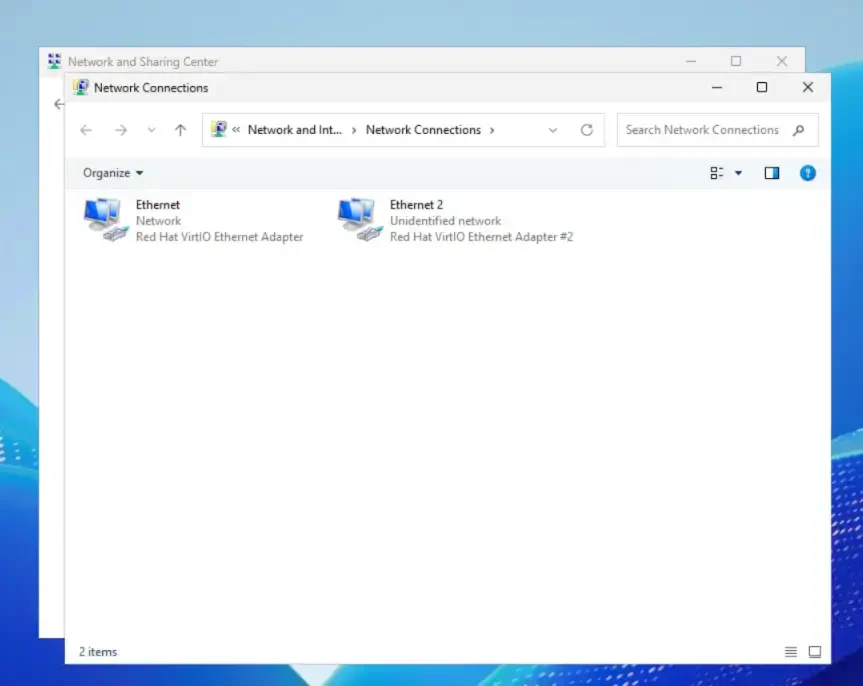Click the Forward navigation arrow
Image resolution: width=863 pixels, height=686 pixels.
click(x=121, y=130)
